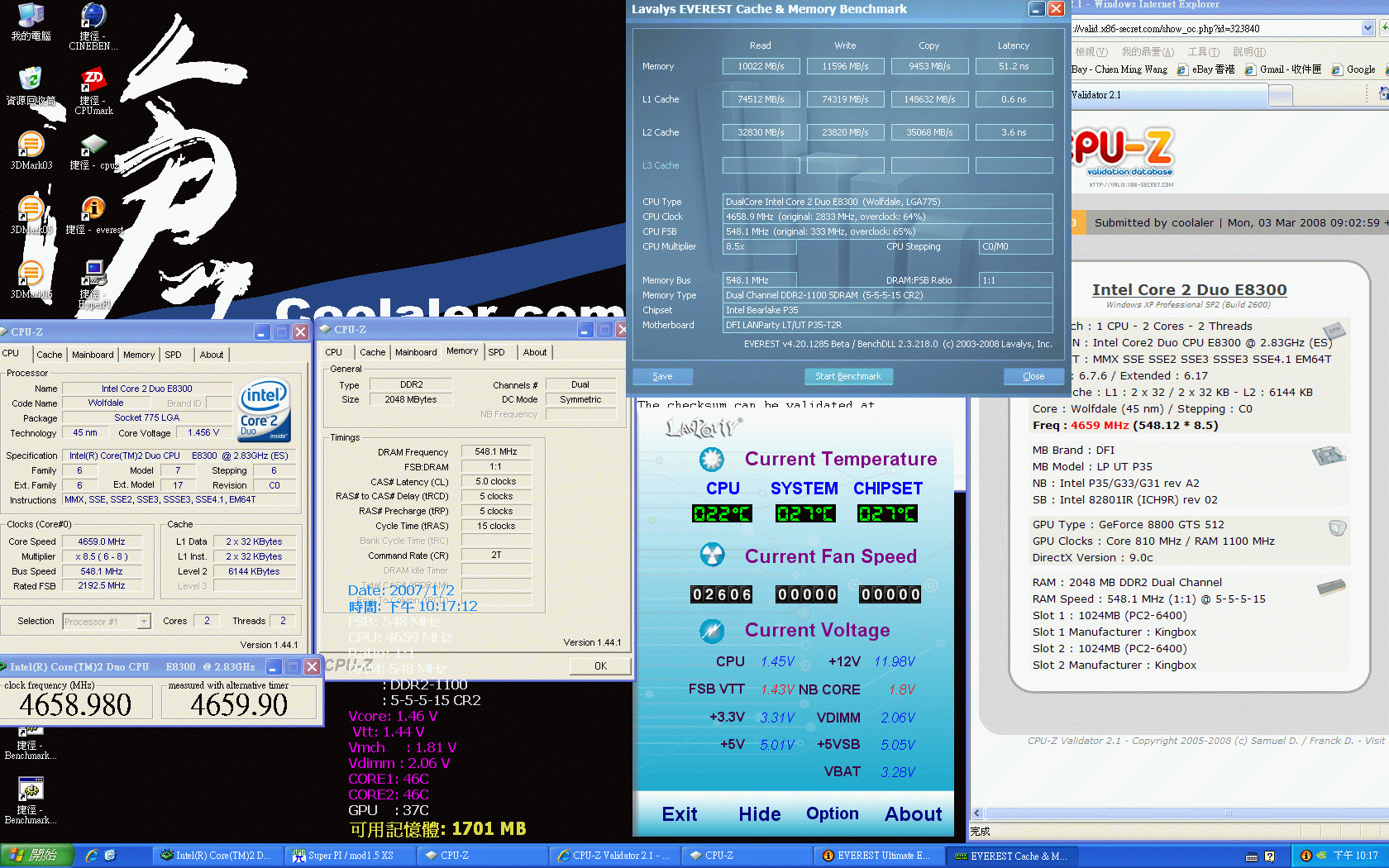Switch to the Mainboard tab in the left CPU-Z window
Image resolution: width=1389 pixels, height=868 pixels.
tap(93, 355)
